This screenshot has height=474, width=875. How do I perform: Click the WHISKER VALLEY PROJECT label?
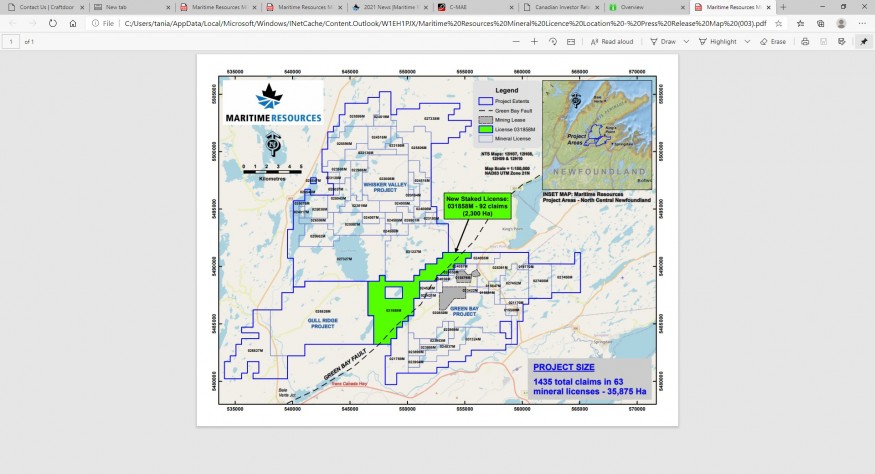(385, 187)
